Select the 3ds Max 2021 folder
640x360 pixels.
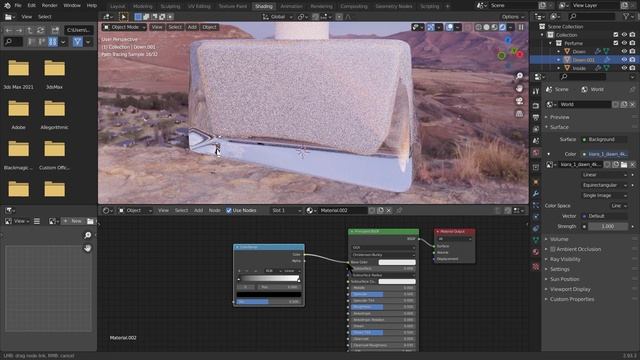[x=18, y=74]
